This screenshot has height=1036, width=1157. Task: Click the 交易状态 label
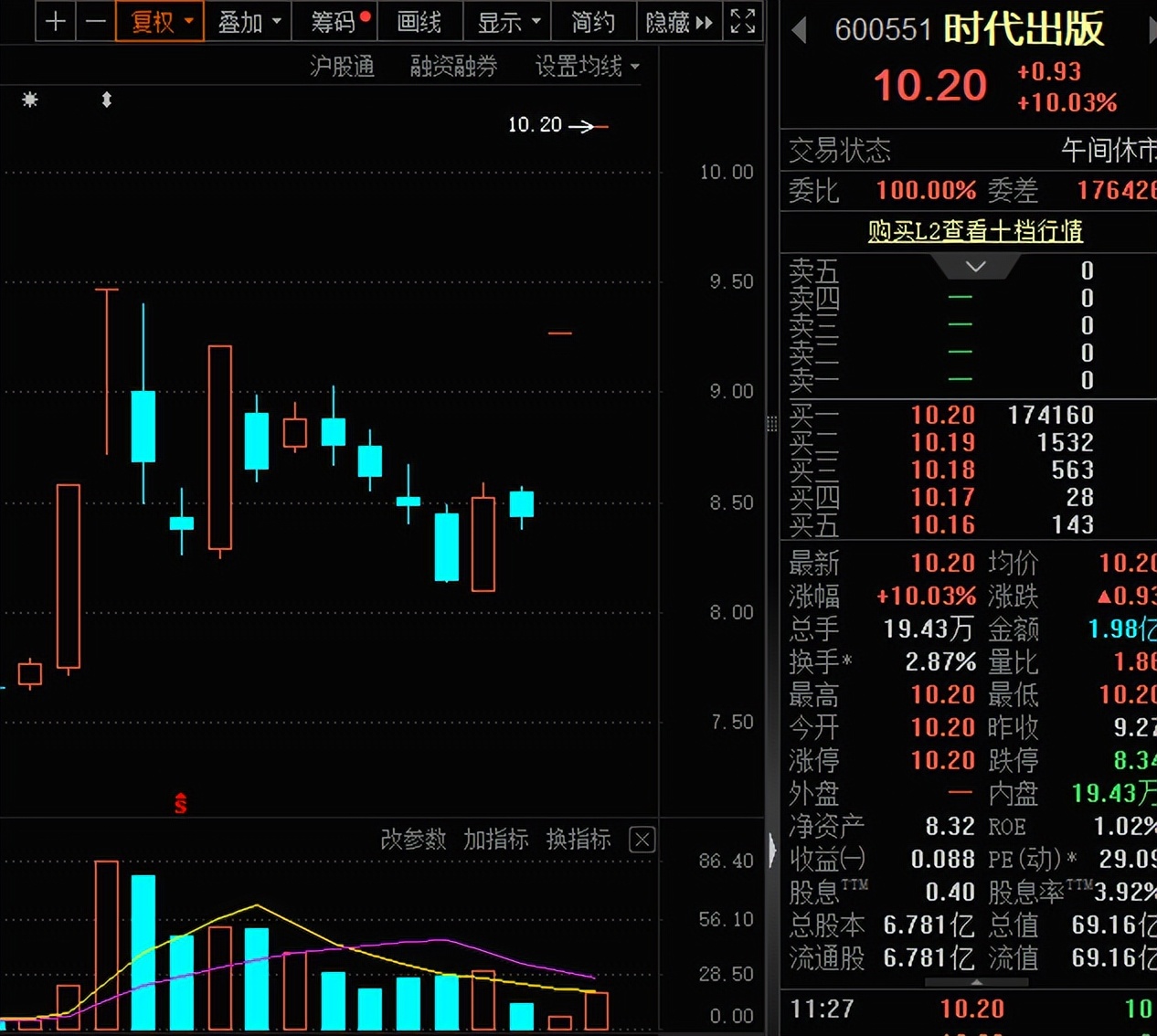(840, 151)
